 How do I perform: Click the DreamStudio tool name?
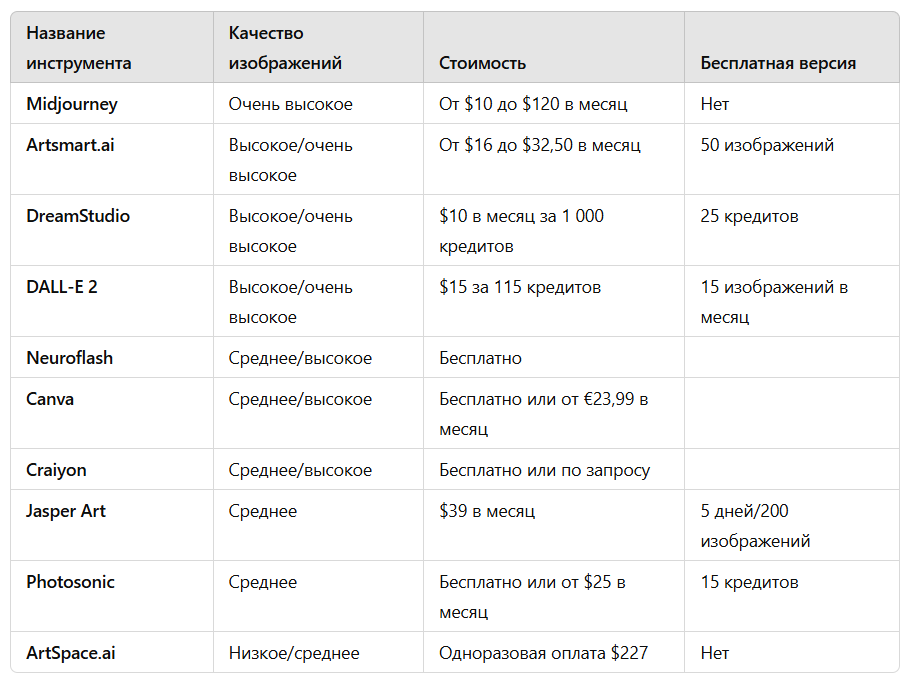pos(78,216)
